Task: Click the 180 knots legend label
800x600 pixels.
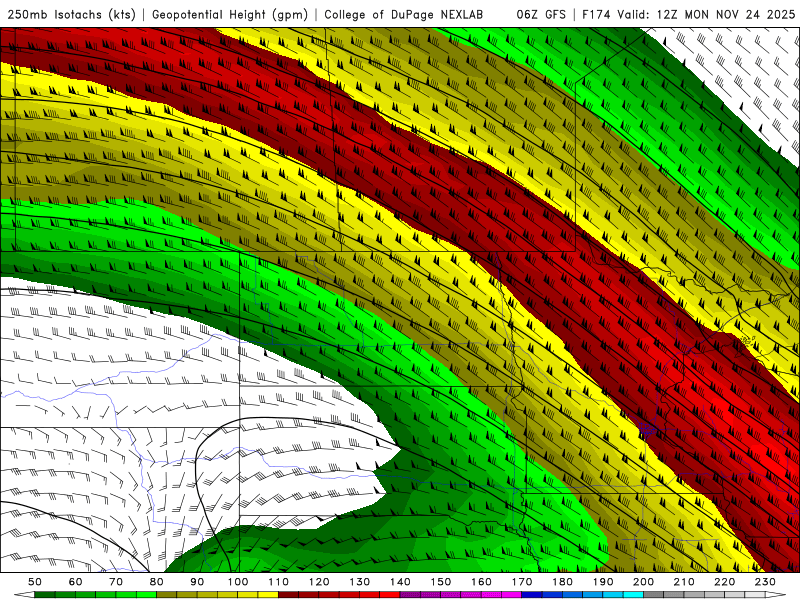Action: pos(563,582)
